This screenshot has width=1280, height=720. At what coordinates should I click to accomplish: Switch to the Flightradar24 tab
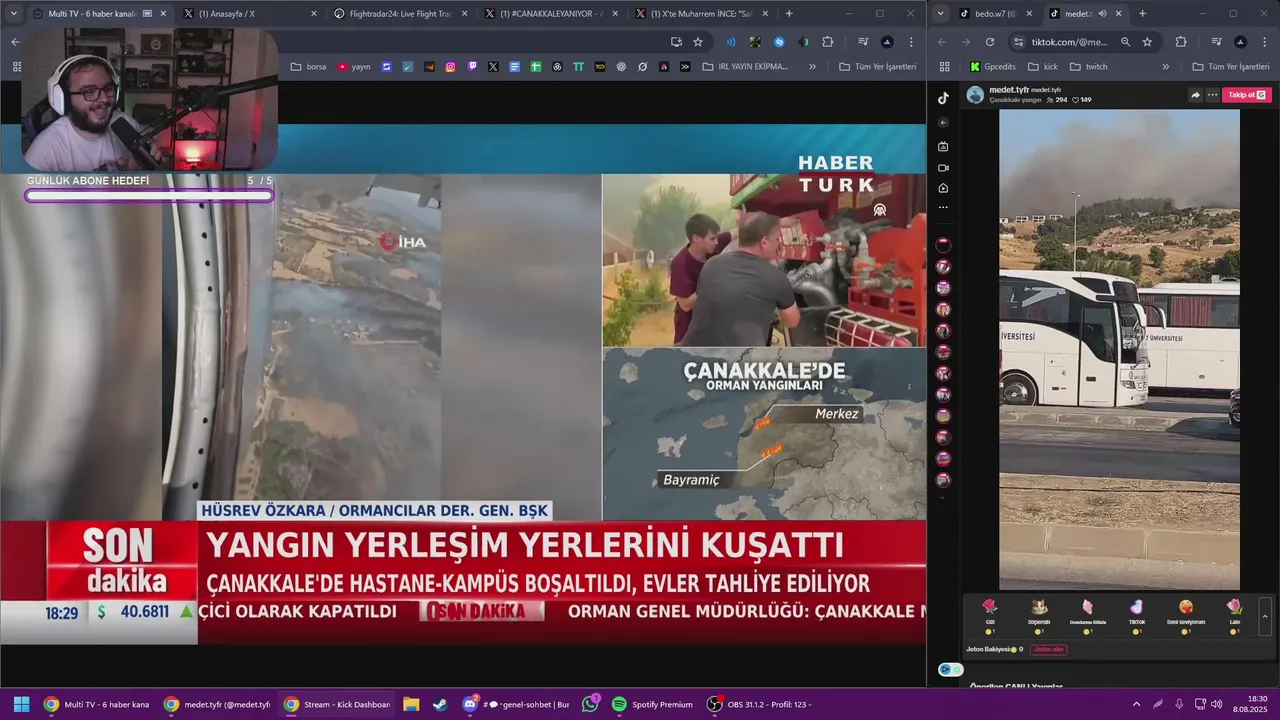pos(399,14)
